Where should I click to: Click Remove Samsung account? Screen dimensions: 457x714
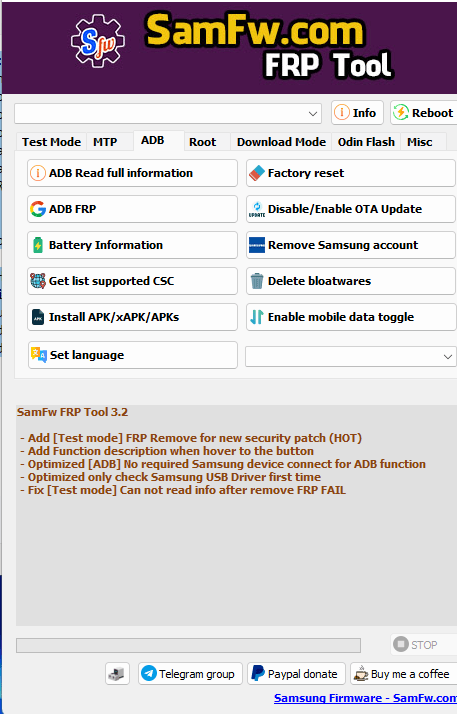(351, 245)
